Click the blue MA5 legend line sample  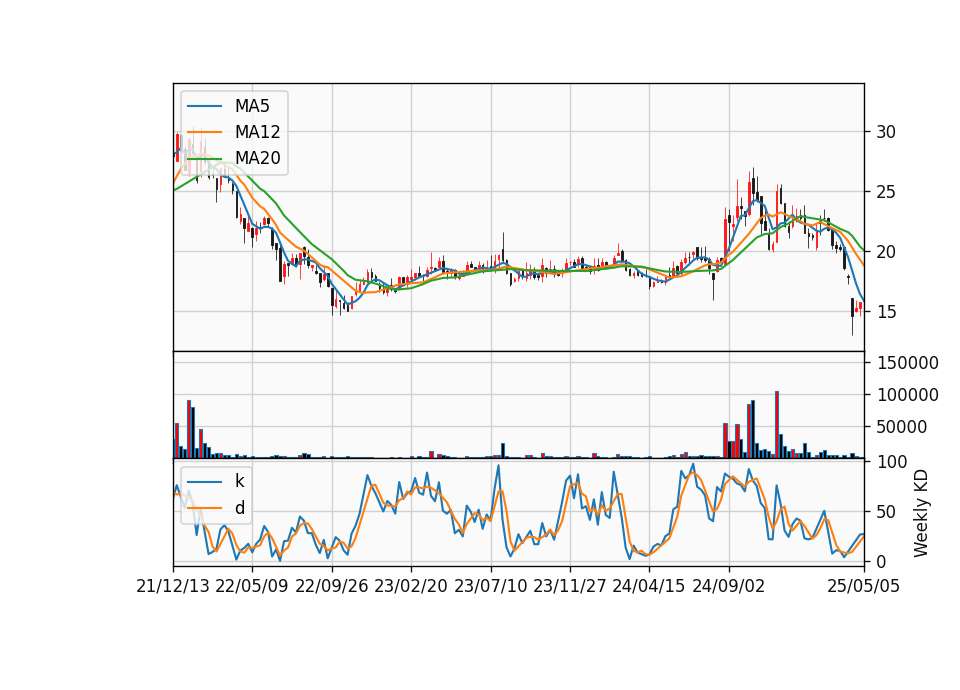[204, 106]
